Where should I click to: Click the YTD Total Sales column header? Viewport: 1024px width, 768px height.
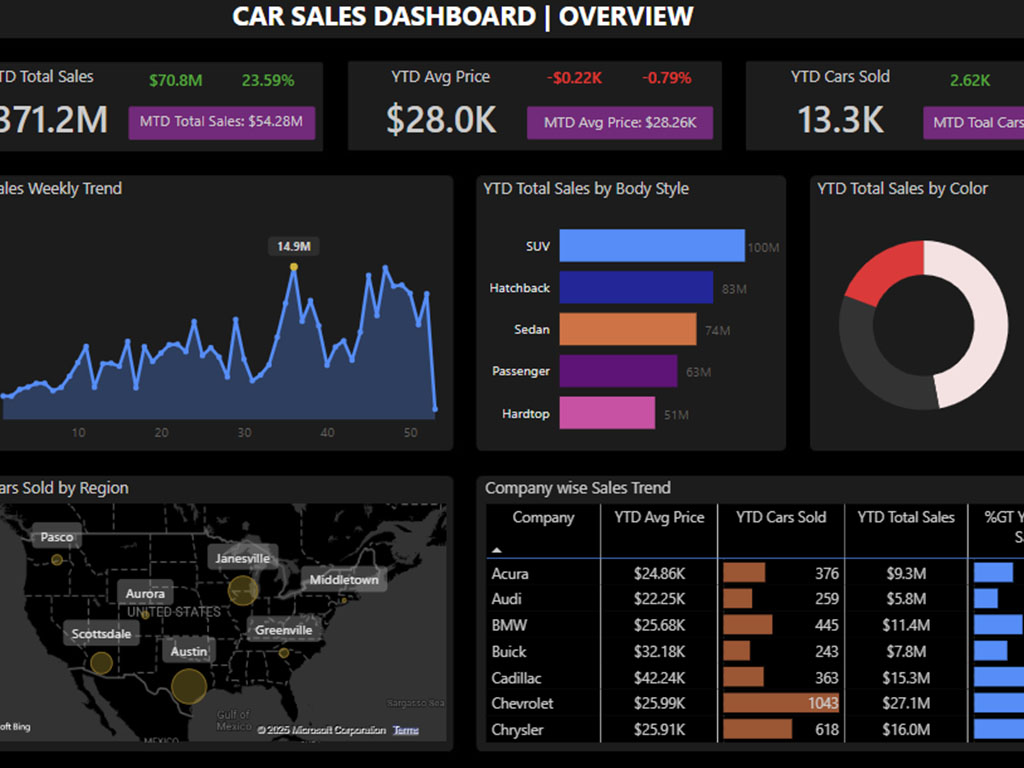tap(906, 517)
